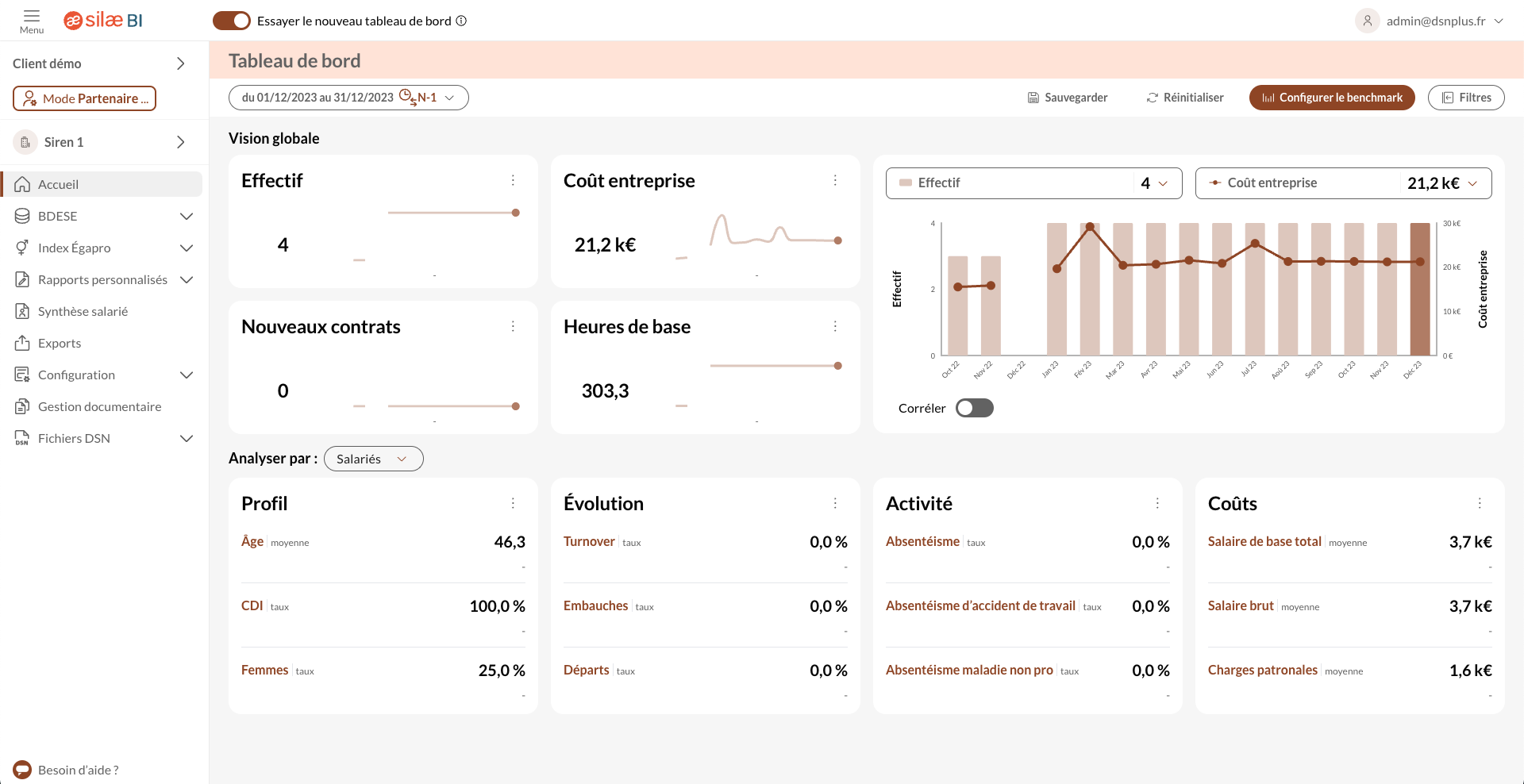Open Effectif card options menu
The image size is (1524, 784).
pos(513,180)
